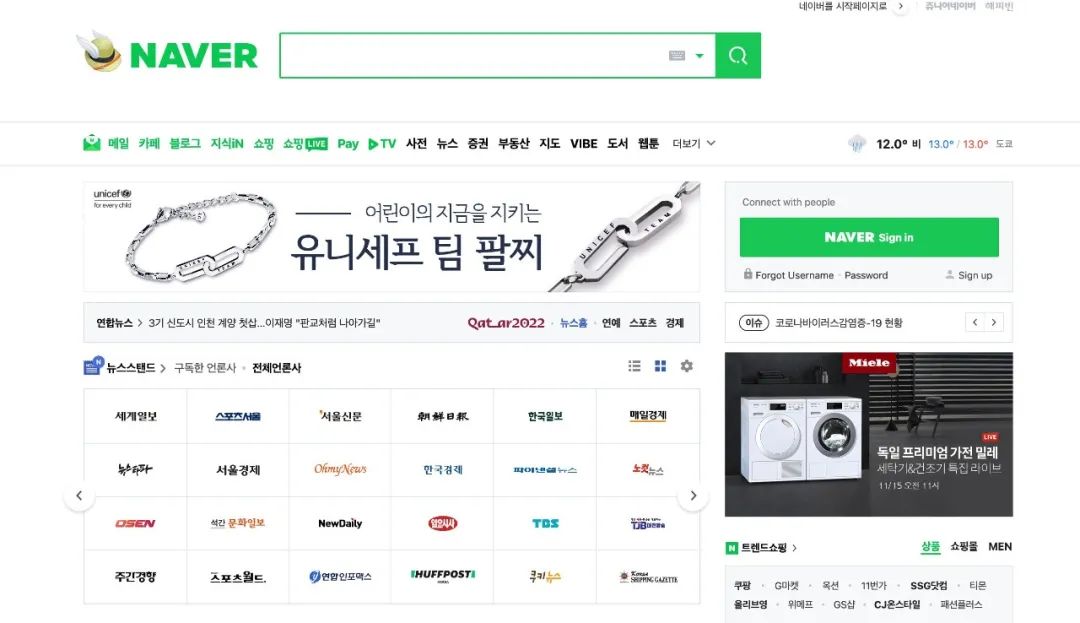Select the 쇼핑몰 tab in trend shopping
The width and height of the screenshot is (1080, 623).
coord(964,547)
